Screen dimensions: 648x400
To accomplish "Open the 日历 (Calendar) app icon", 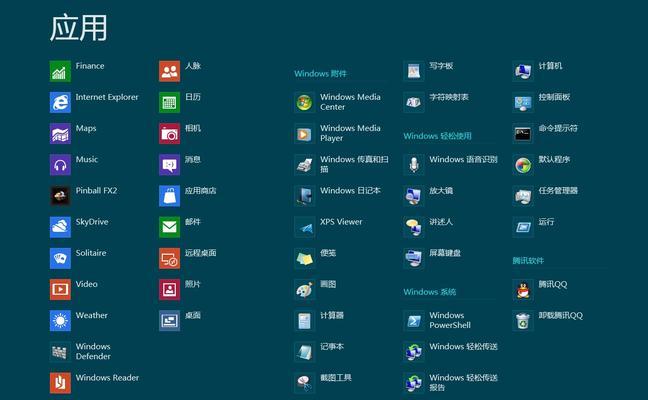I will click(169, 102).
